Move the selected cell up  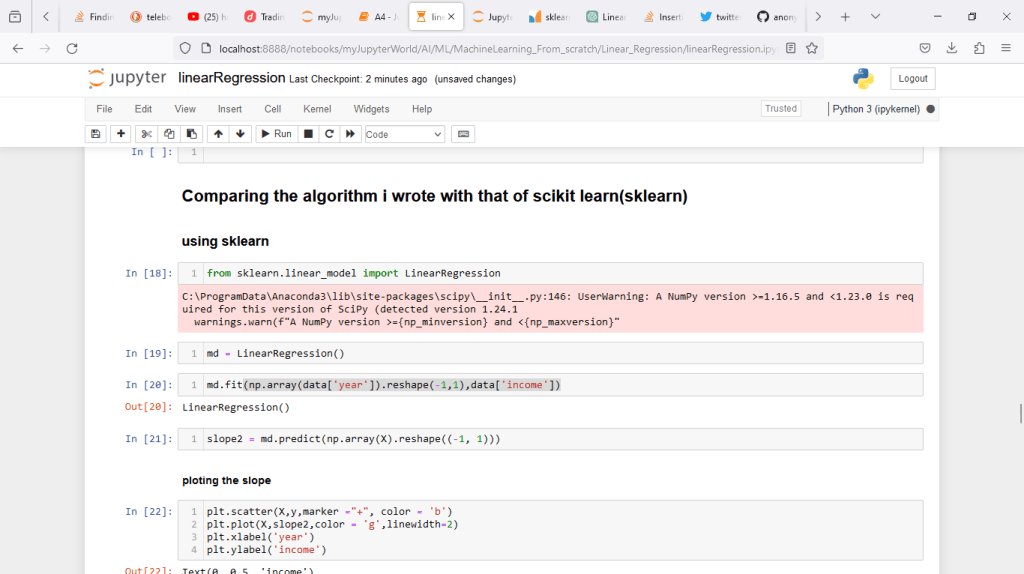coord(218,134)
